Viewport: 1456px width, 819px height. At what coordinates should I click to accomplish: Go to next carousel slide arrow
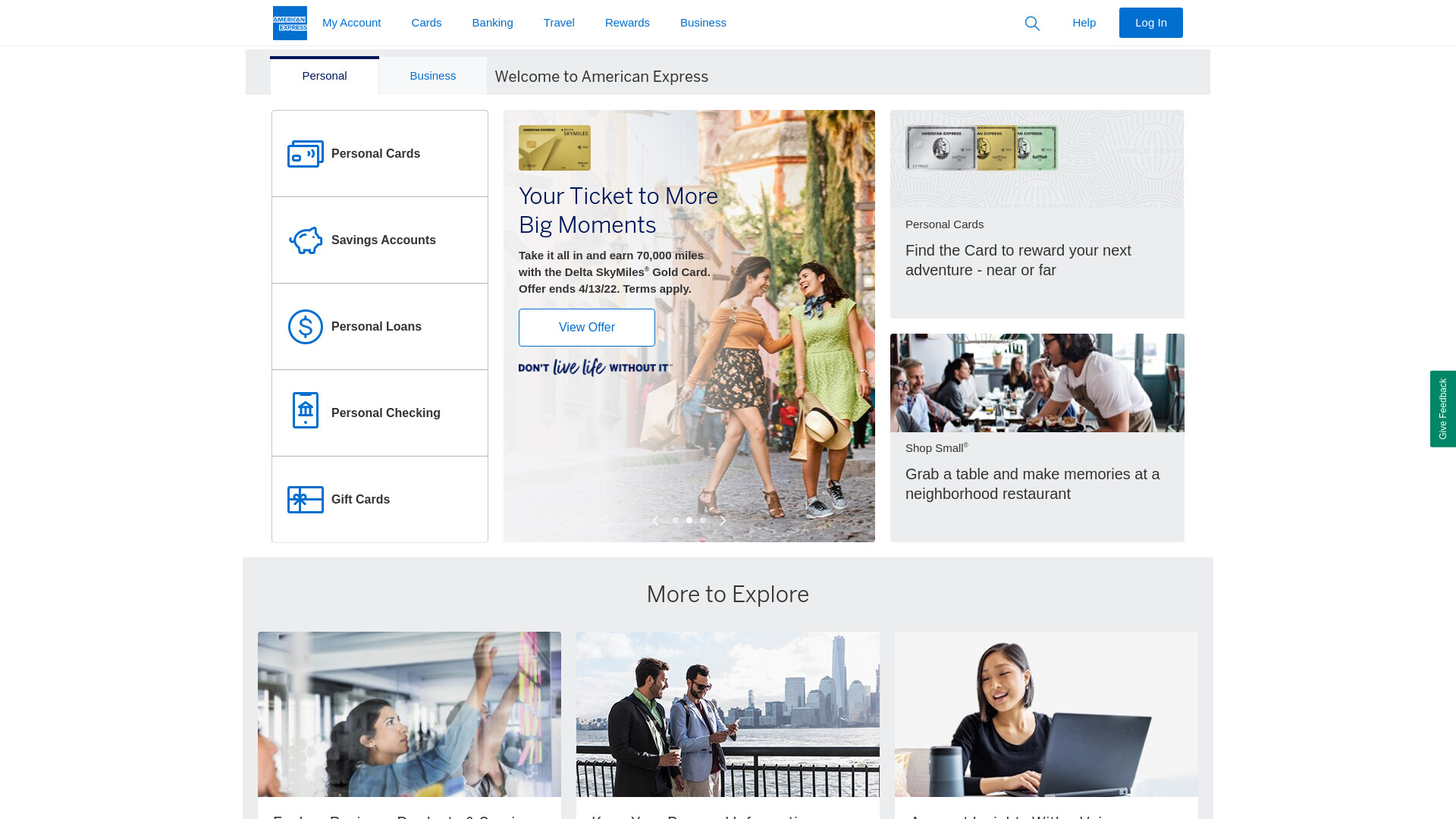723,521
